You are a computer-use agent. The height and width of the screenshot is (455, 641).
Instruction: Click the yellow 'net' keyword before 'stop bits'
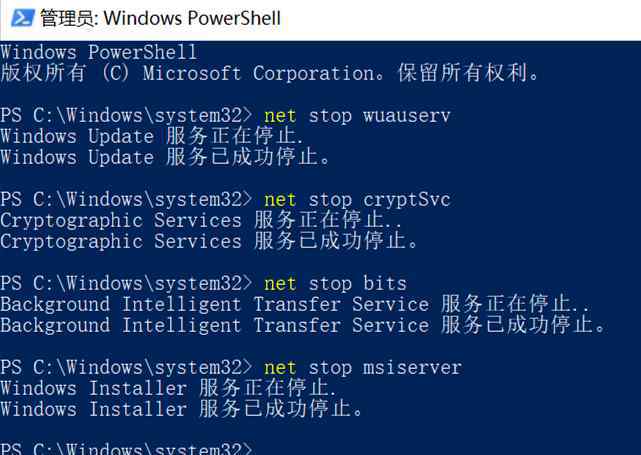280,284
